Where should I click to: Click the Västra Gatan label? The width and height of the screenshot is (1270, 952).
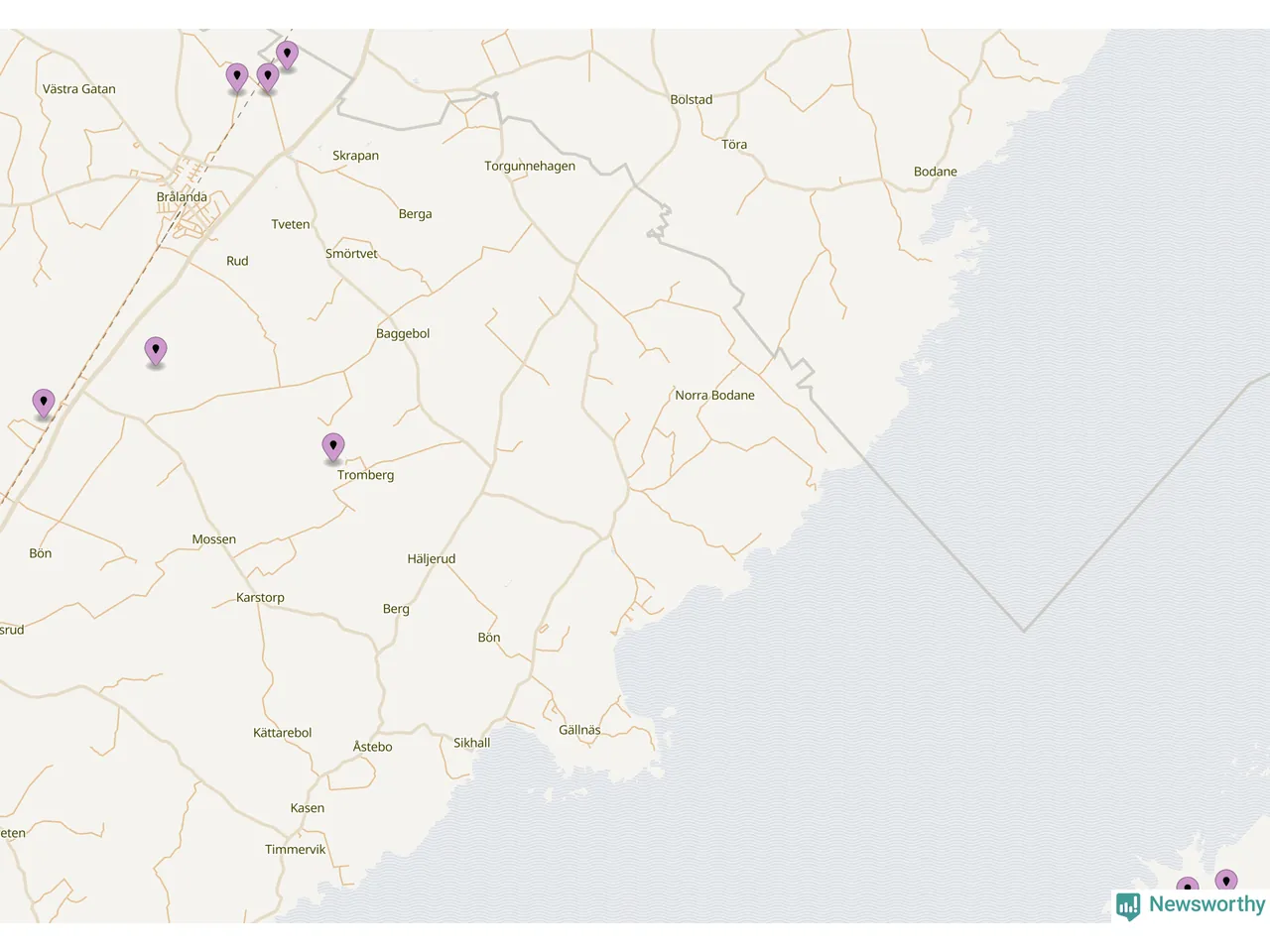(79, 89)
